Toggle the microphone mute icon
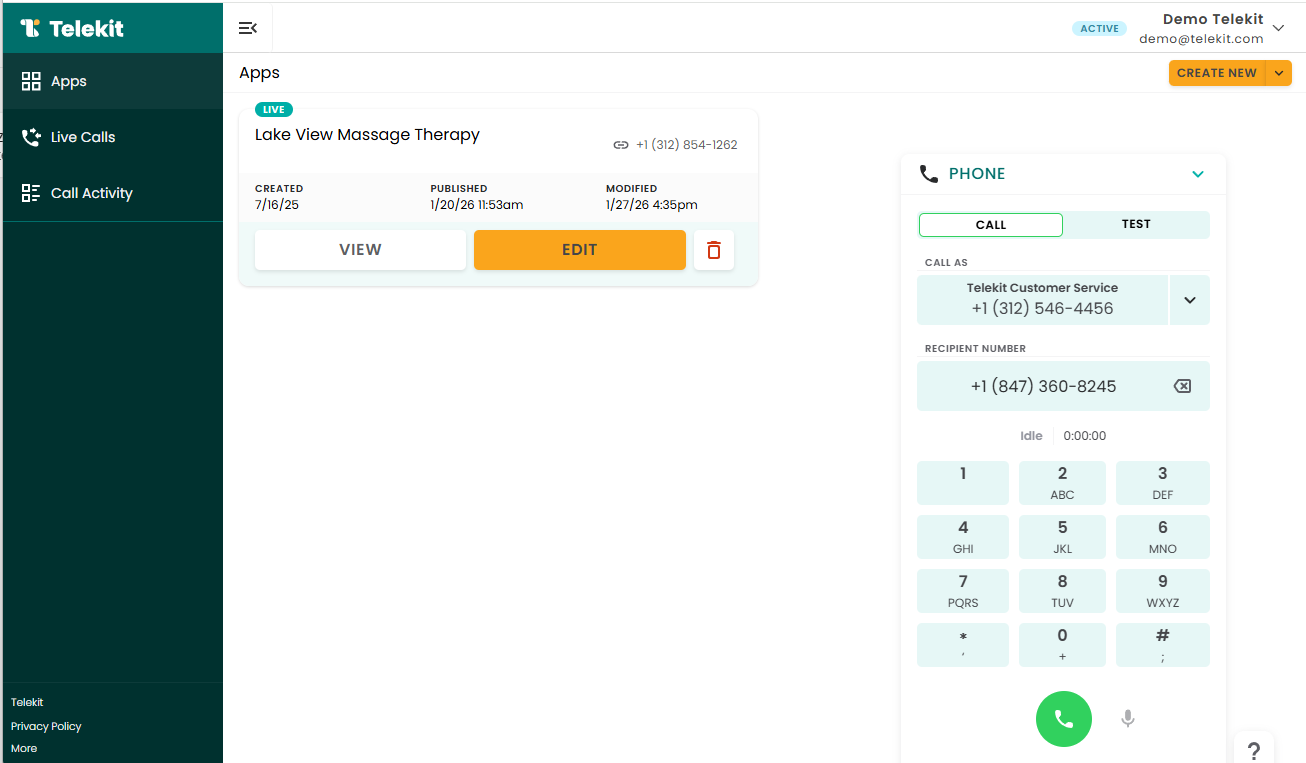 (x=1128, y=719)
